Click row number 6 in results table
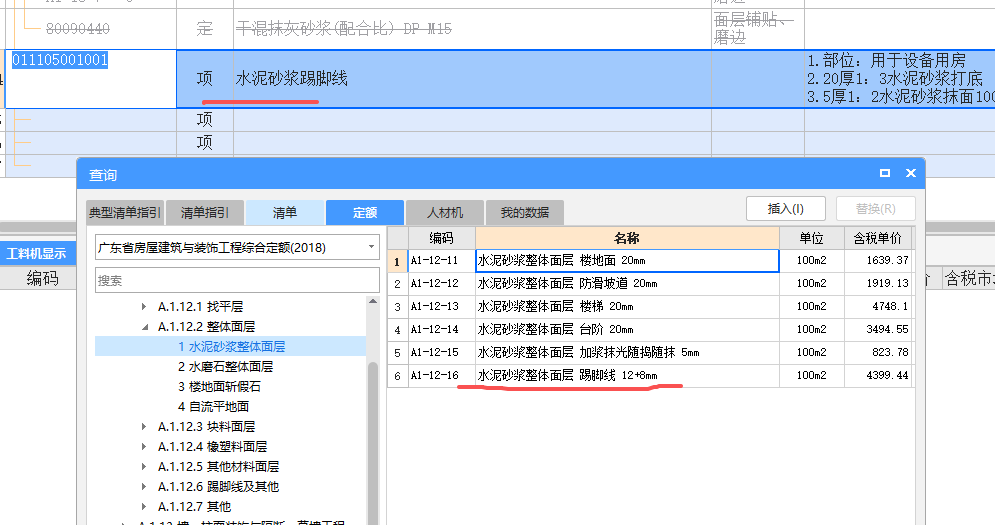This screenshot has width=995, height=525. [397, 376]
